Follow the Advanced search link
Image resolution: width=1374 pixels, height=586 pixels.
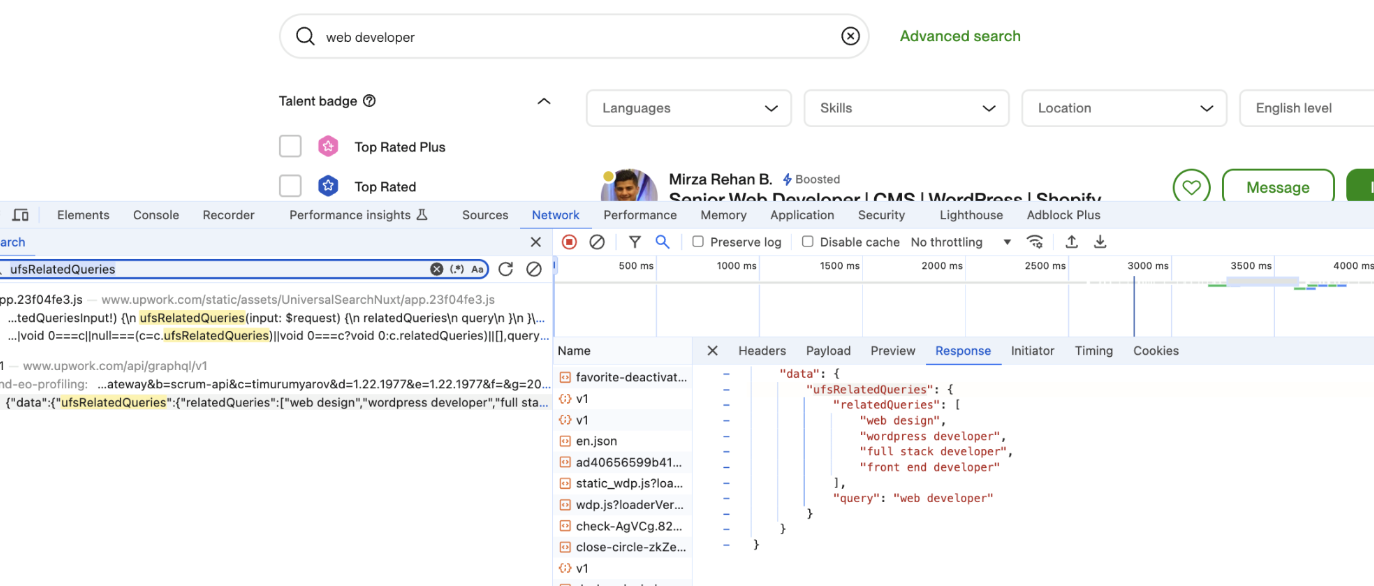coord(960,36)
